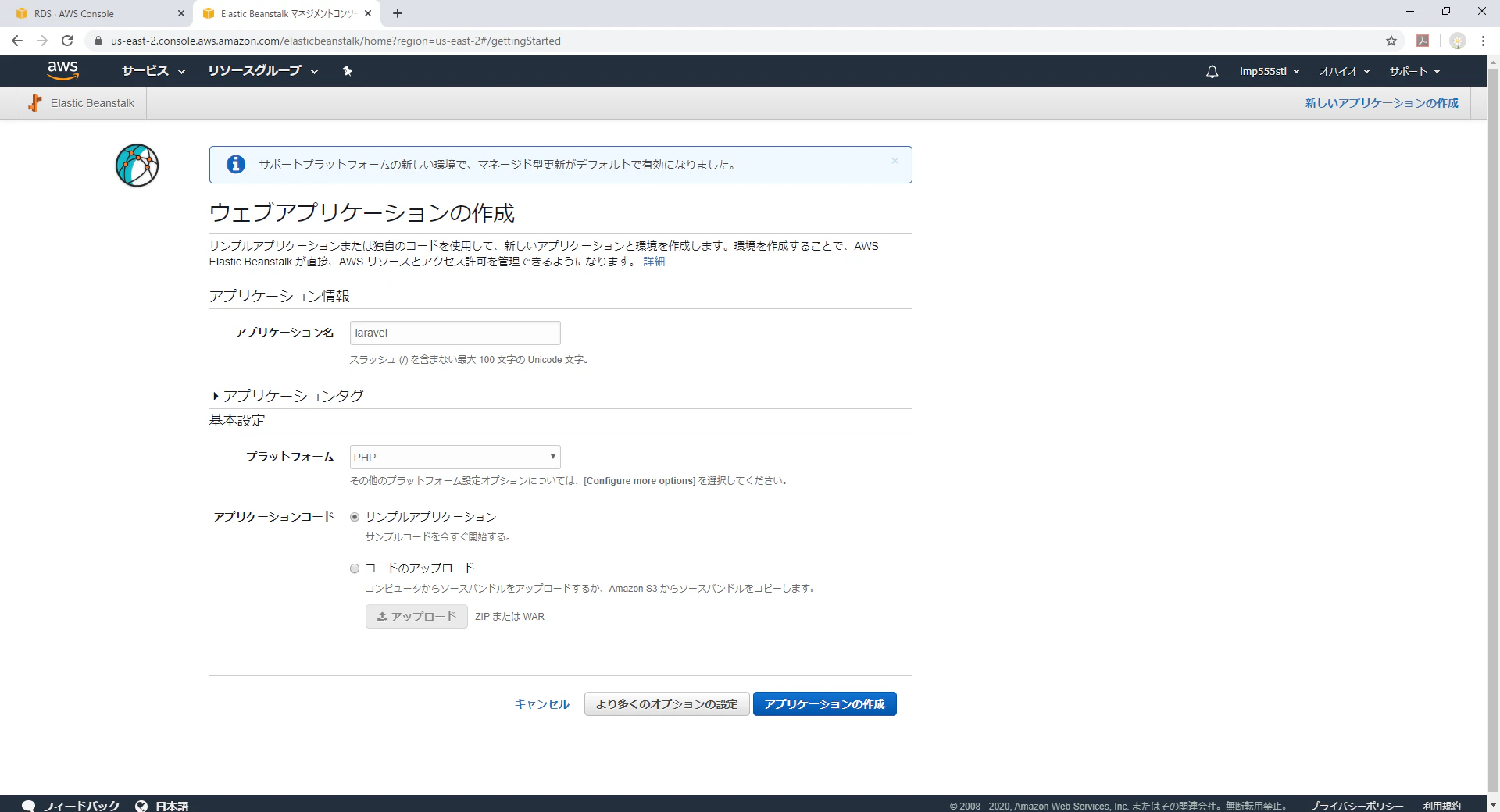Click the AWS logo home icon
Image resolution: width=1500 pixels, height=812 pixels.
tap(63, 70)
